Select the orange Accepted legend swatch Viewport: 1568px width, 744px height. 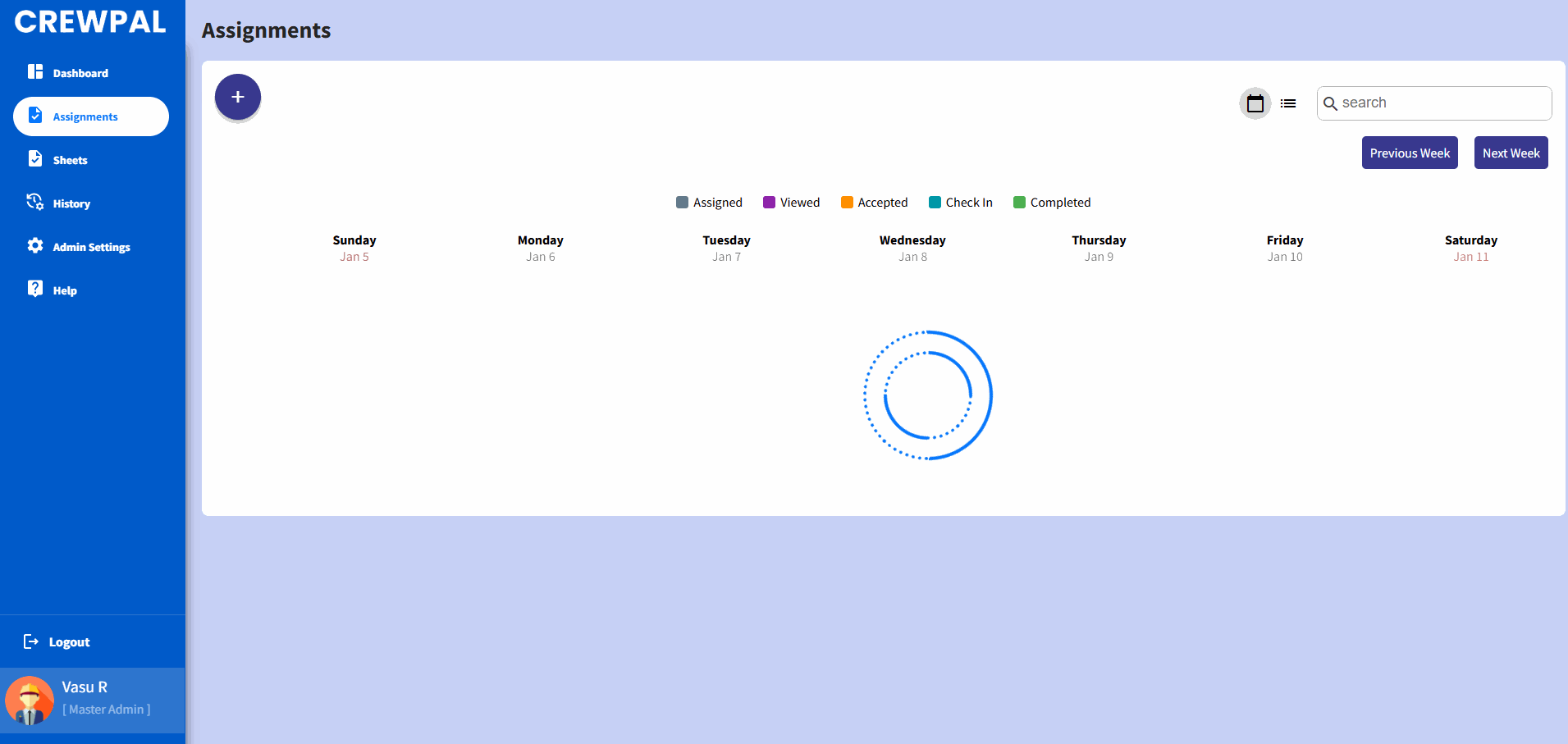(847, 203)
